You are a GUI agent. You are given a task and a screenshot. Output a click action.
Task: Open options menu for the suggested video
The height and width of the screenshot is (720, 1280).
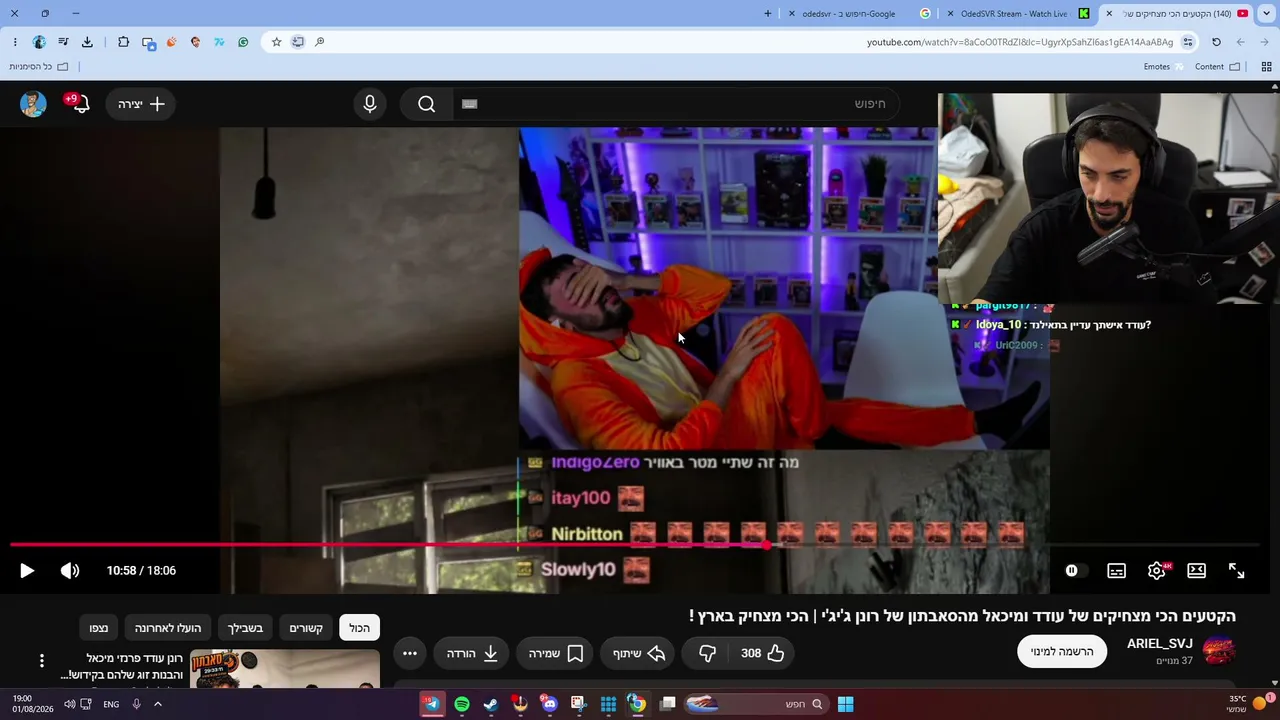pos(42,660)
